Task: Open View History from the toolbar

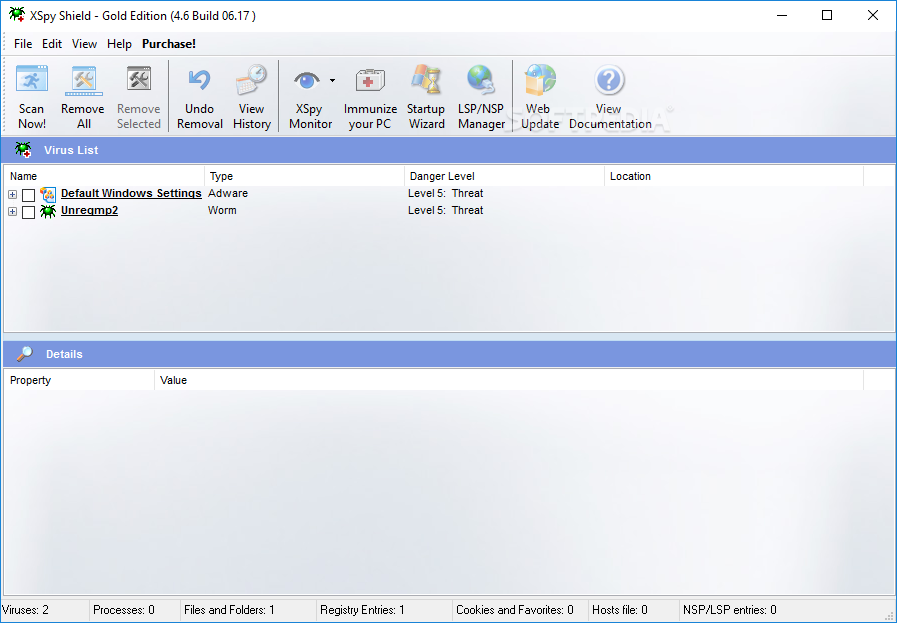Action: (x=252, y=97)
